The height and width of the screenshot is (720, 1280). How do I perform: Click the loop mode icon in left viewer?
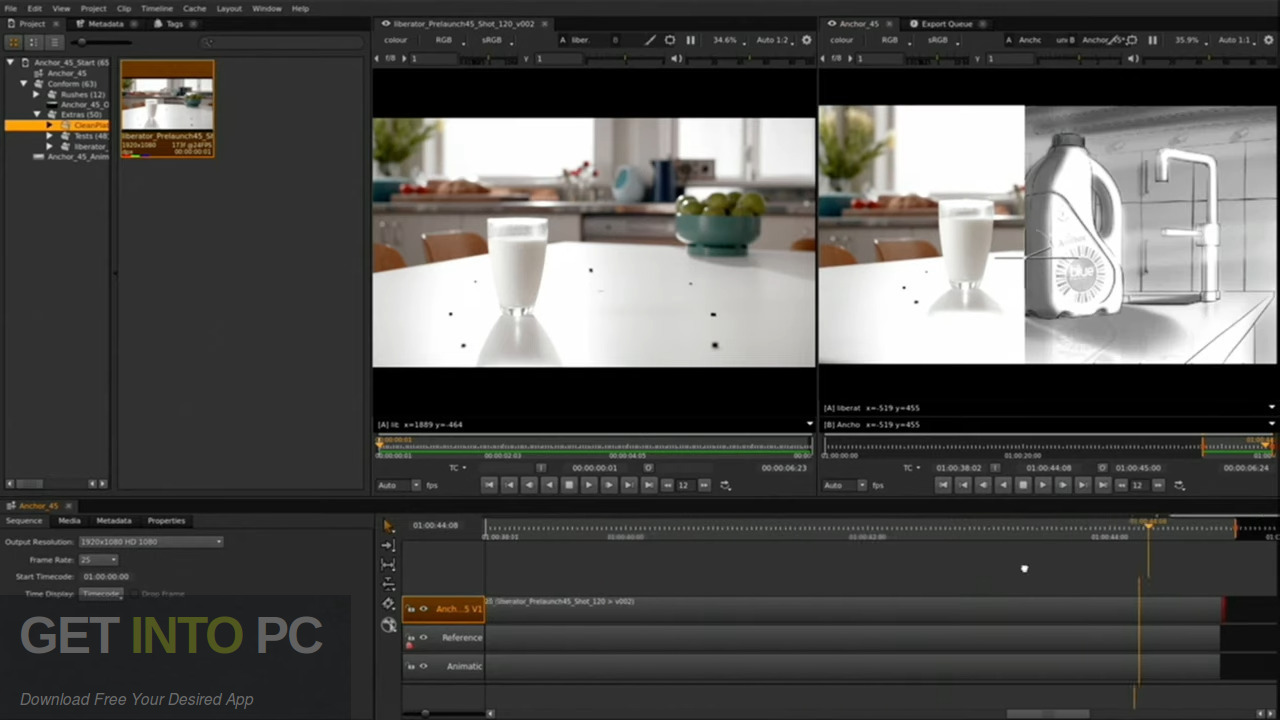point(725,485)
